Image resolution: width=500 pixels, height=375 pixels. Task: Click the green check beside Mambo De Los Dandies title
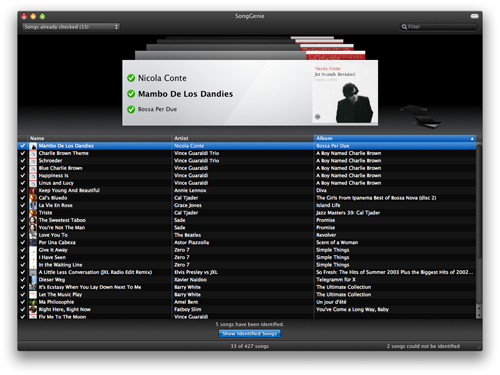click(131, 94)
